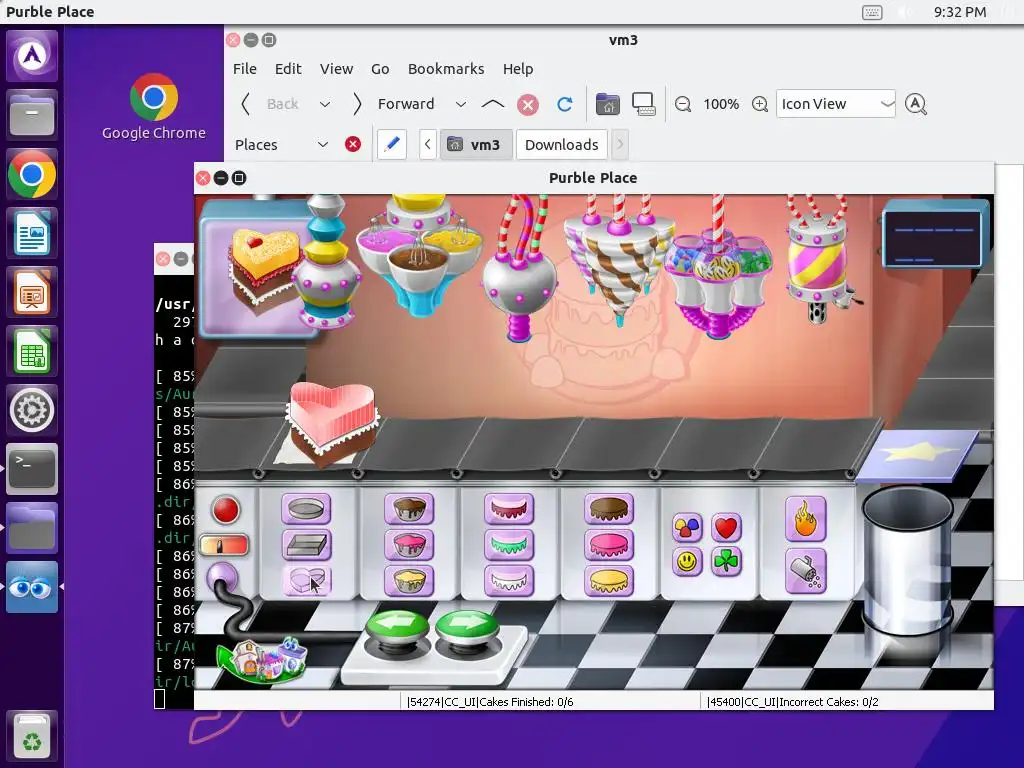This screenshot has height=768, width=1024.
Task: Open the Trash icon in dock
Action: [31, 736]
